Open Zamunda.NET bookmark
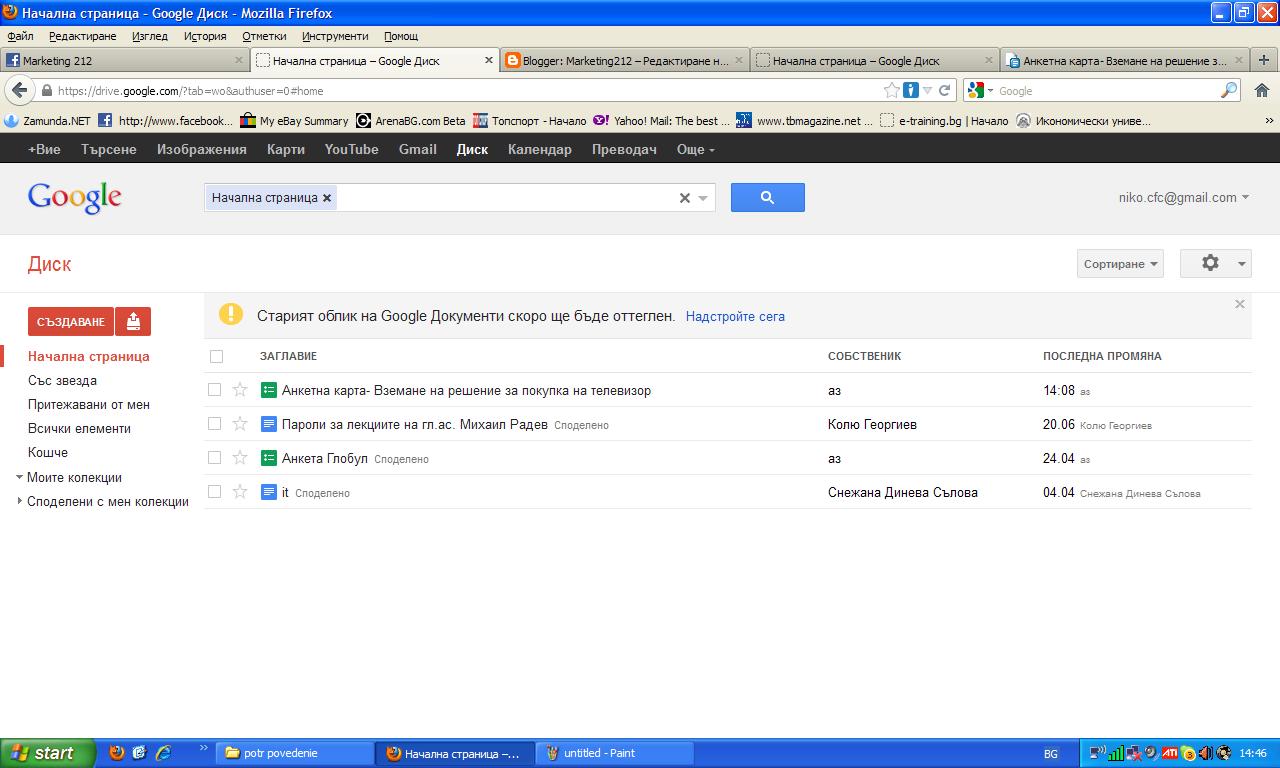 click(x=48, y=121)
